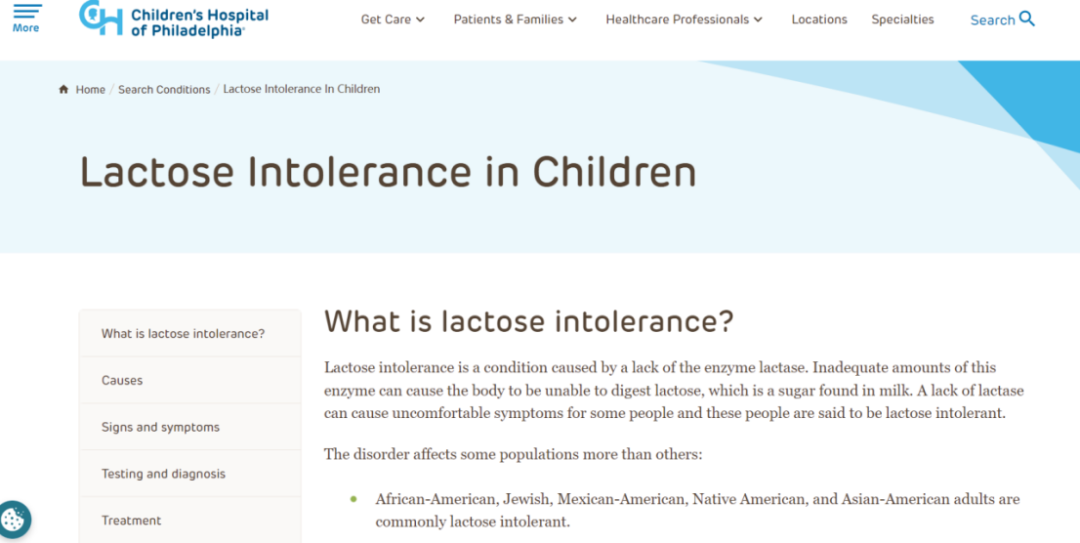Jump to Signs and symptoms section
1080x543 pixels.
coord(160,427)
